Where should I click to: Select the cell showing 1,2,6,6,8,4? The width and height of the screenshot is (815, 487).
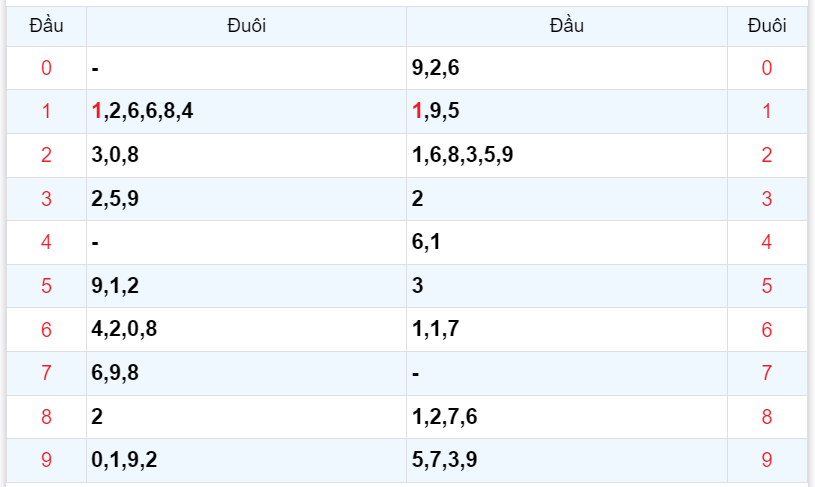[x=142, y=111]
